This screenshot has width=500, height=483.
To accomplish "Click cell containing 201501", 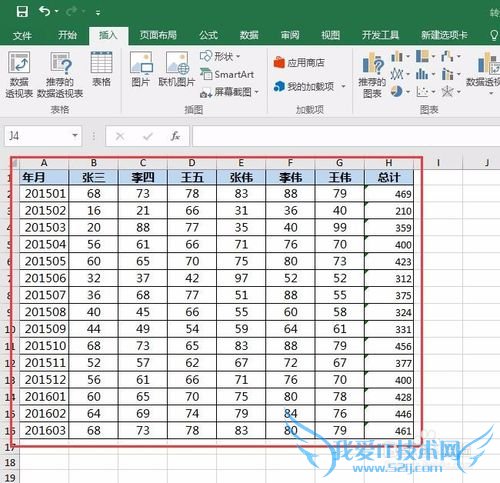I will [x=44, y=194].
